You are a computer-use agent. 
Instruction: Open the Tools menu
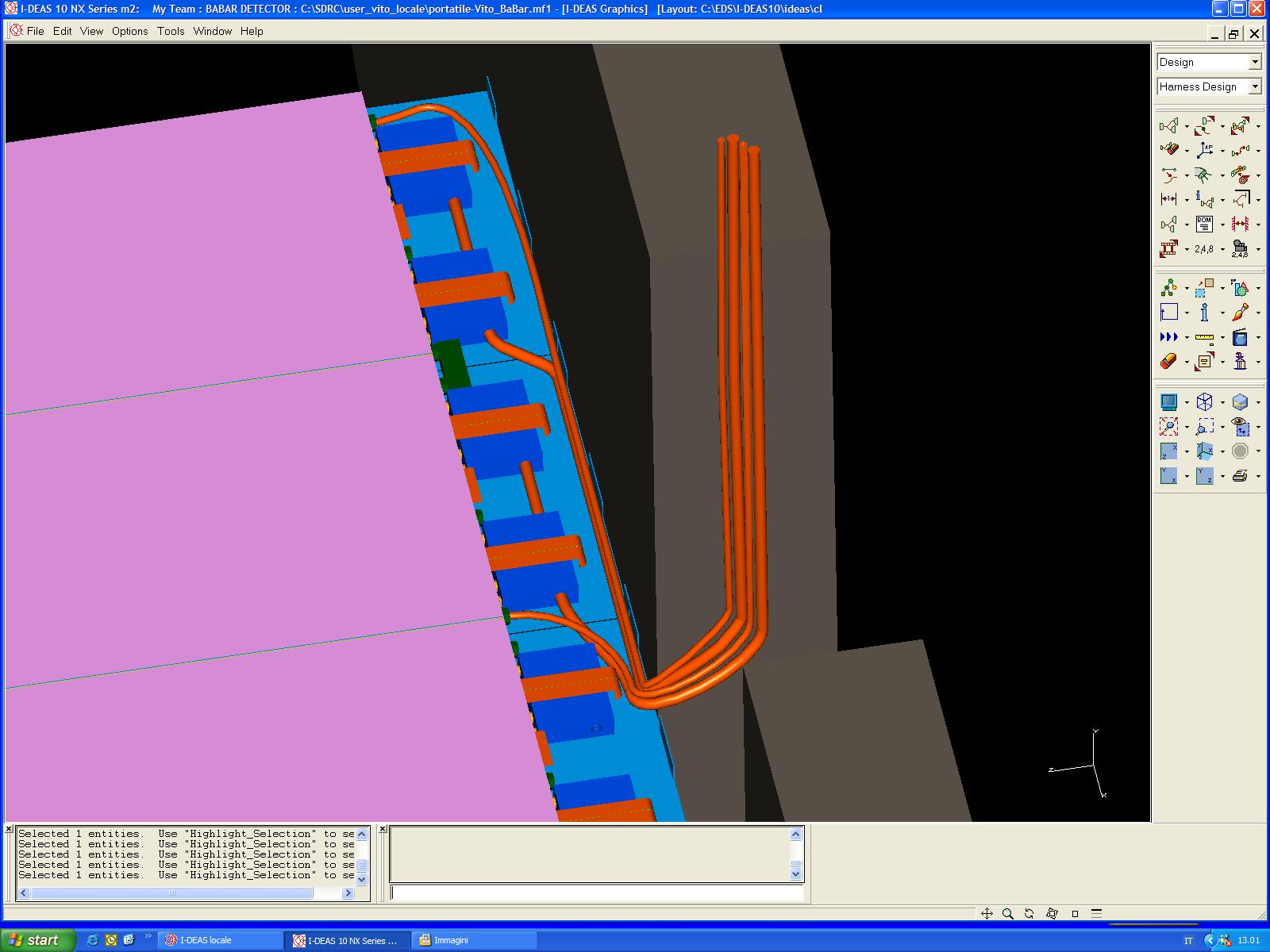pos(171,31)
